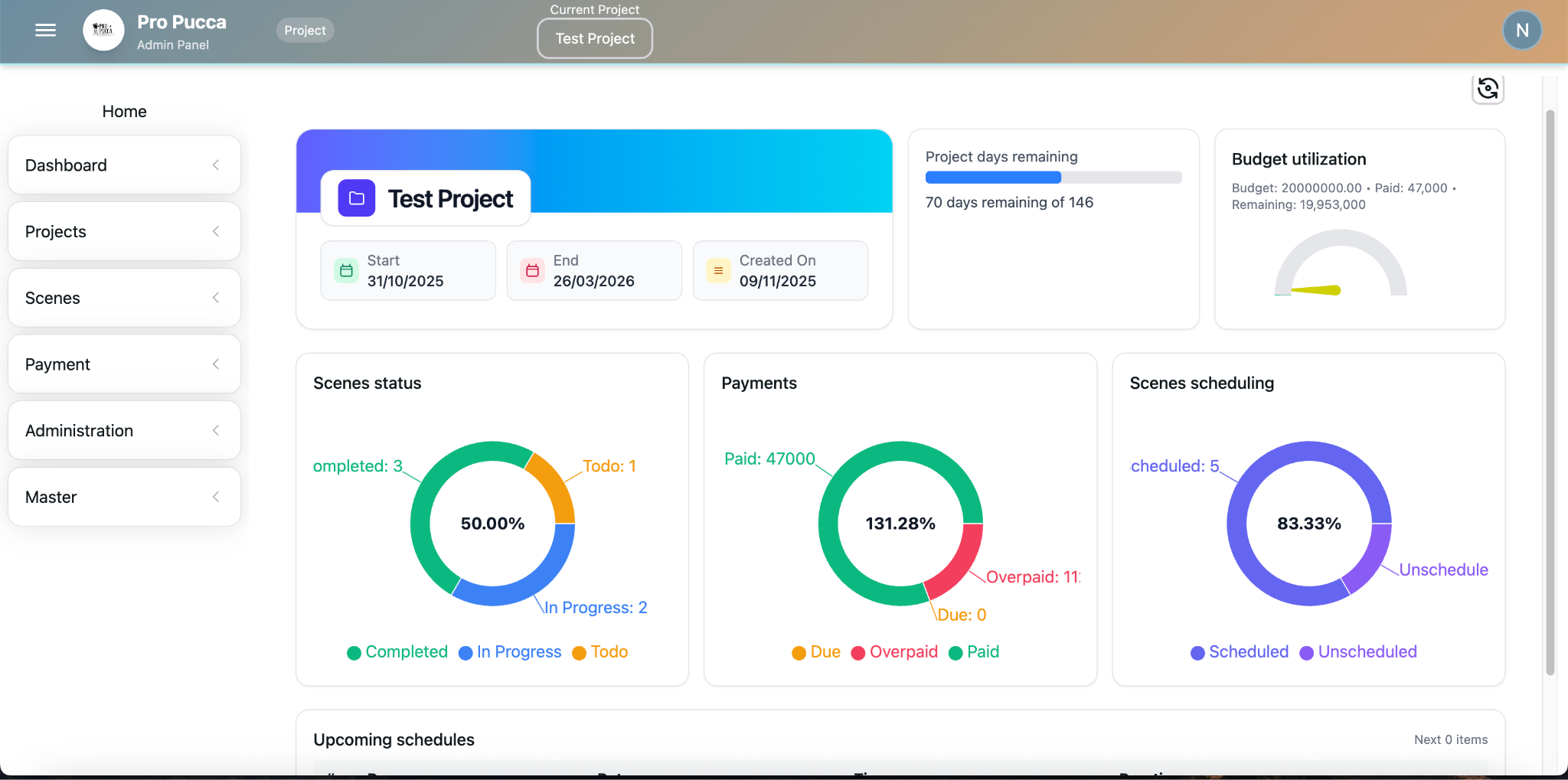Image resolution: width=1568 pixels, height=780 pixels.
Task: Toggle the Completed legend in Scenes status
Action: coord(397,652)
